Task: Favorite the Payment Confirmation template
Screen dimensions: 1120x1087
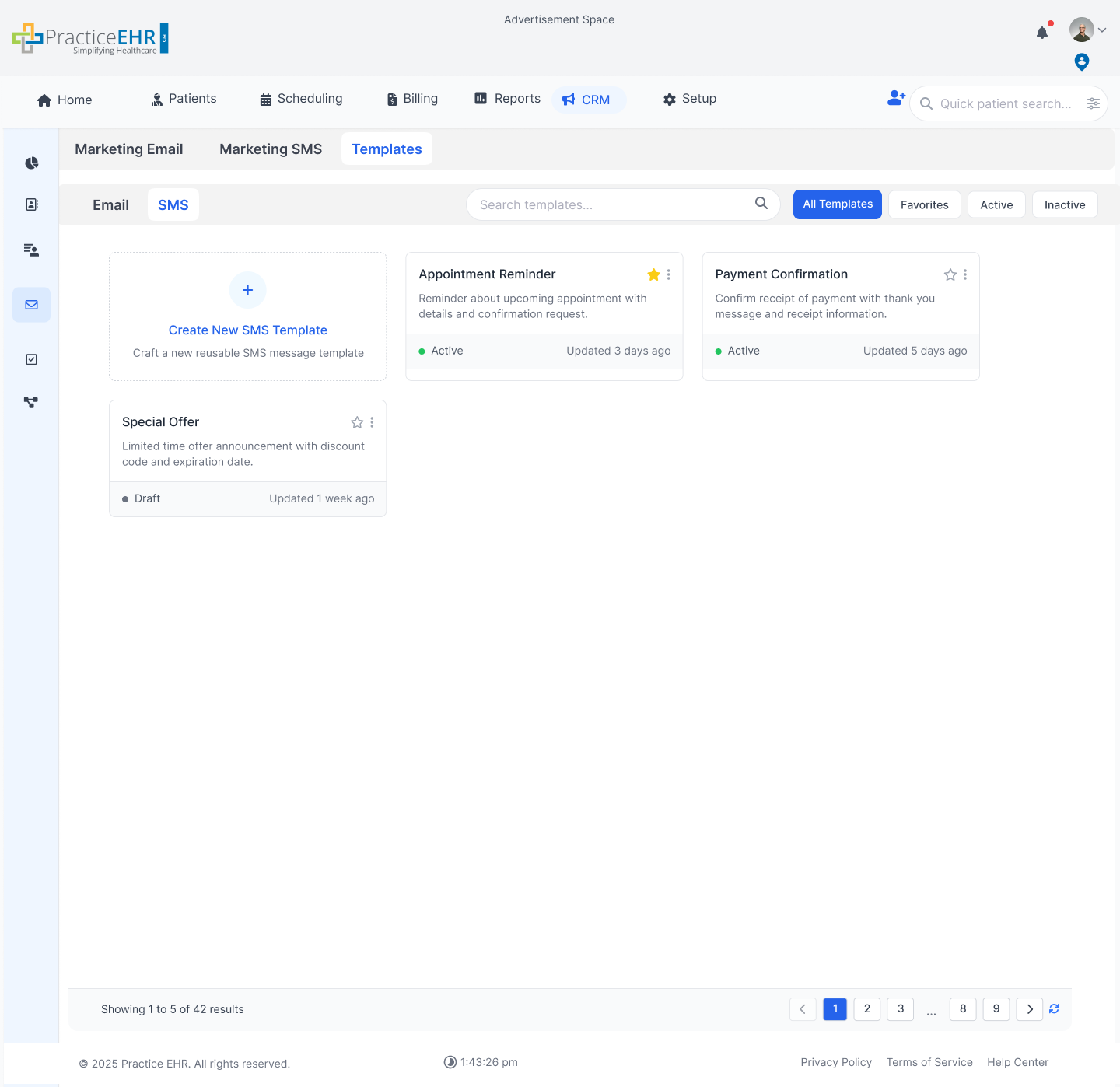Action: coord(950,274)
